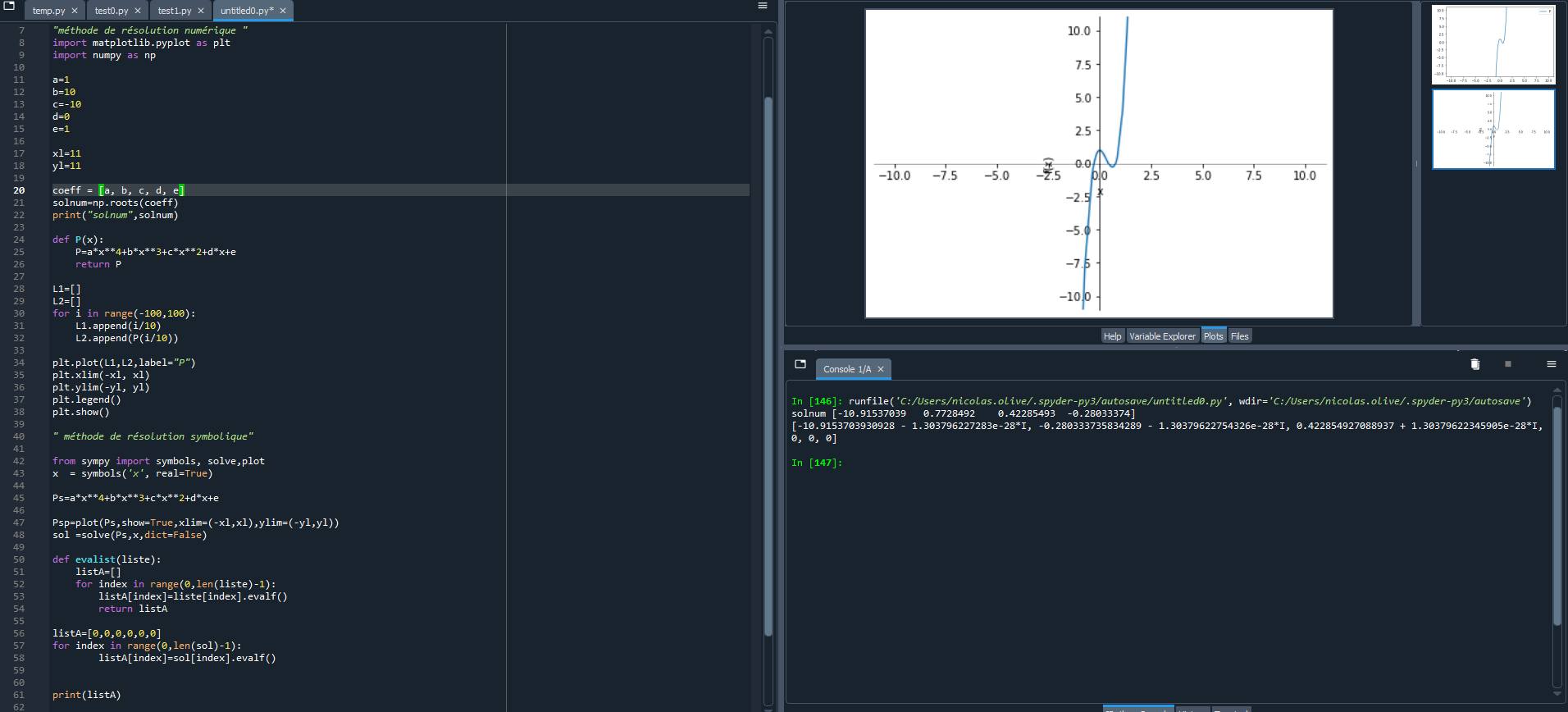Click the console trash (remove variables) icon
The width and height of the screenshot is (1568, 712).
pos(1475,364)
